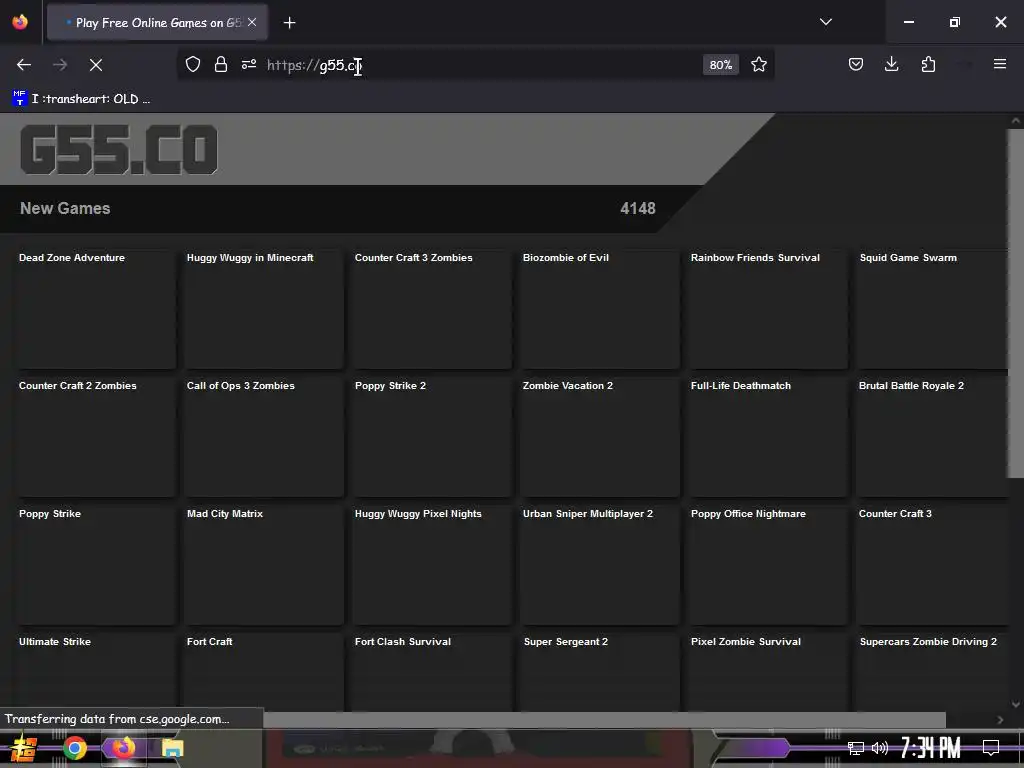
Task: Click the scroll down arrow
Action: point(1016,704)
